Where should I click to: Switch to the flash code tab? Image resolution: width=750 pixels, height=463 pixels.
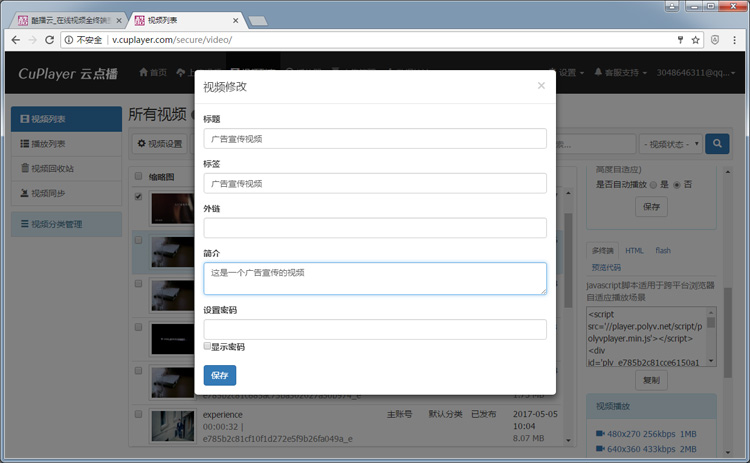pyautogui.click(x=663, y=250)
